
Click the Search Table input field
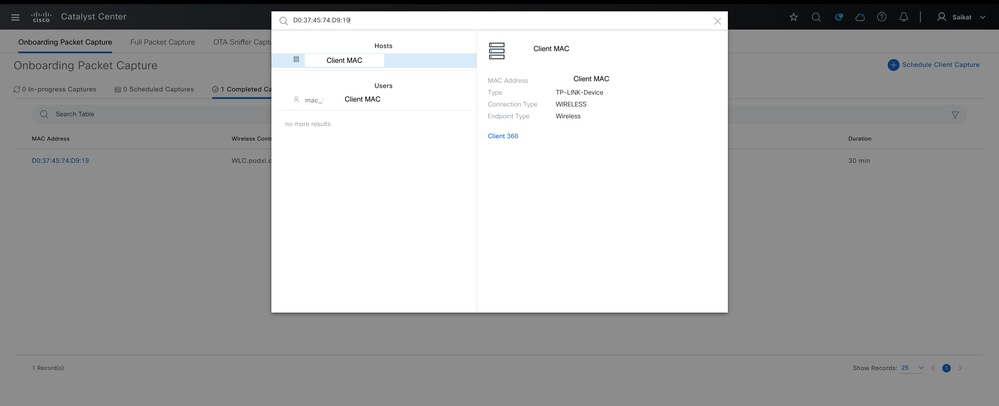click(x=153, y=114)
